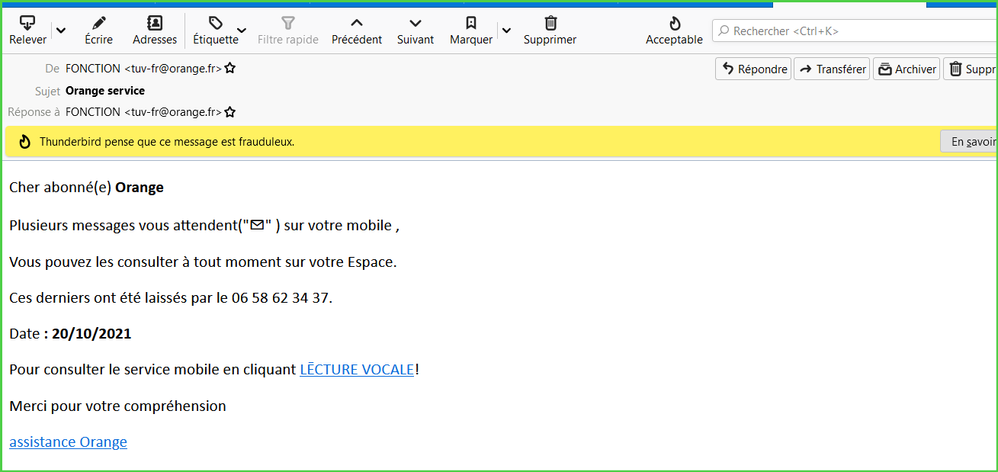
Task: Click the assistance Orange link
Action: [68, 442]
